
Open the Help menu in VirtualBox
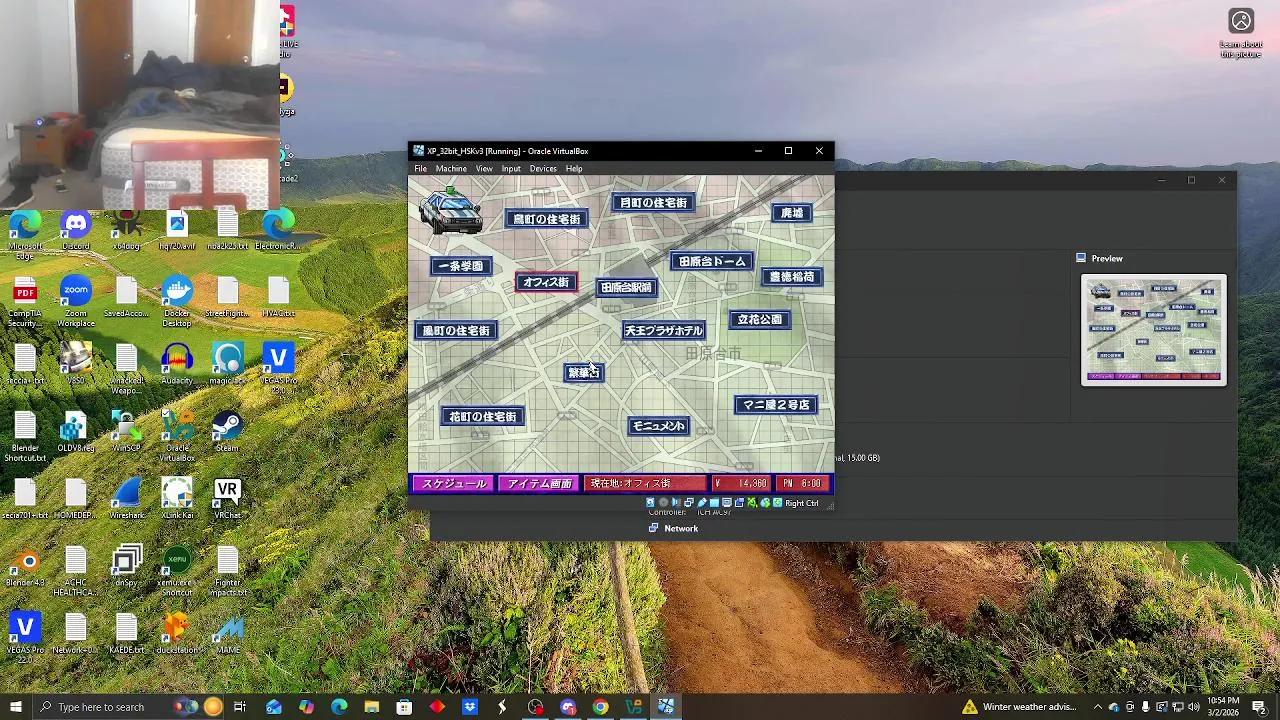click(574, 168)
